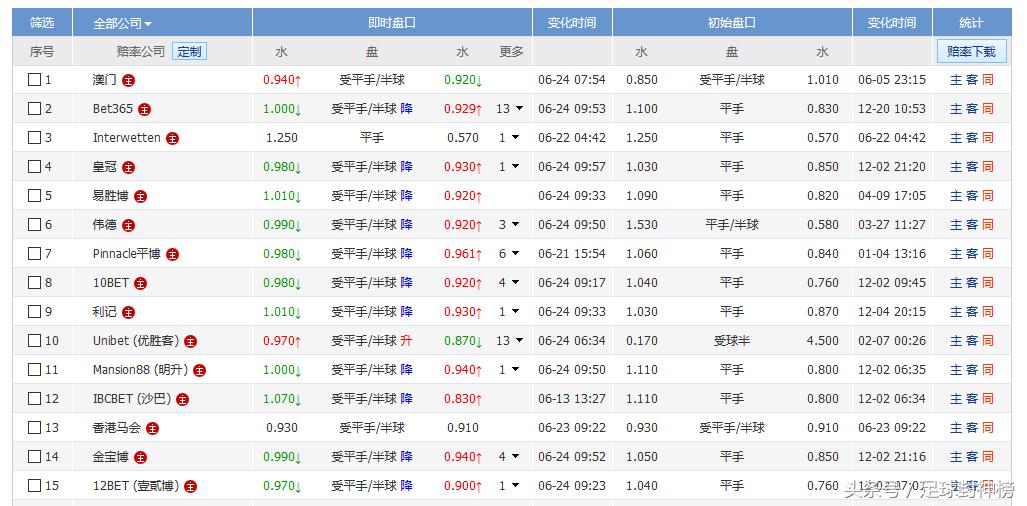This screenshot has height=506, width=1027.
Task: Tick the checkbox for row 6 伟德
Action: [x=34, y=225]
